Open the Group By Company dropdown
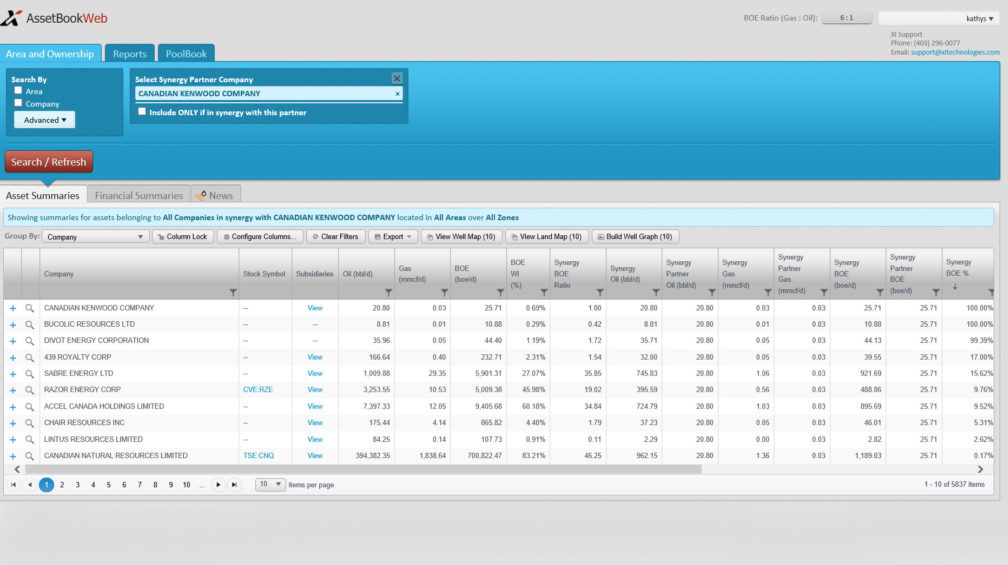1008x565 pixels. point(95,237)
